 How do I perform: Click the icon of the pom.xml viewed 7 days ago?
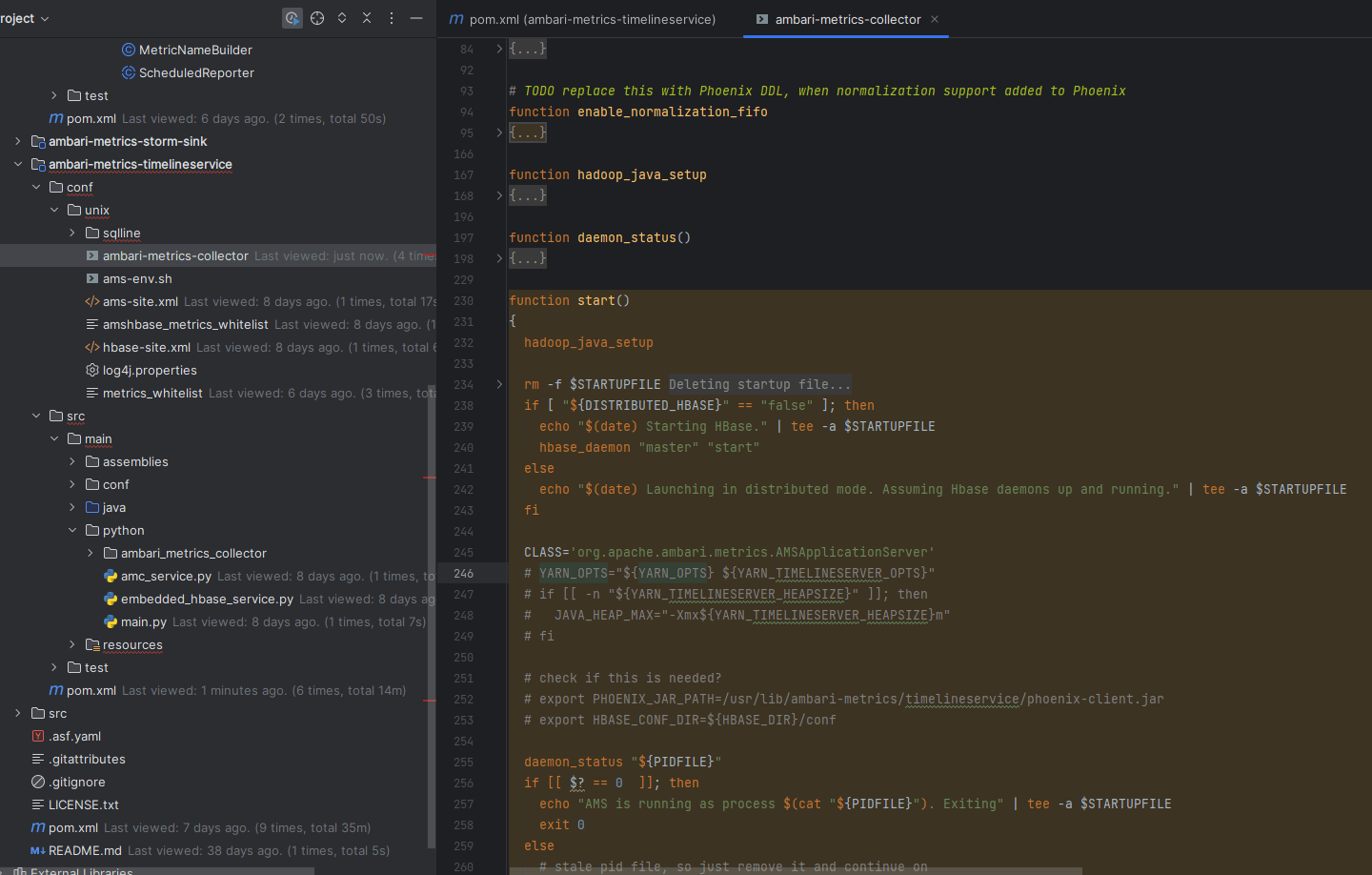tap(38, 827)
